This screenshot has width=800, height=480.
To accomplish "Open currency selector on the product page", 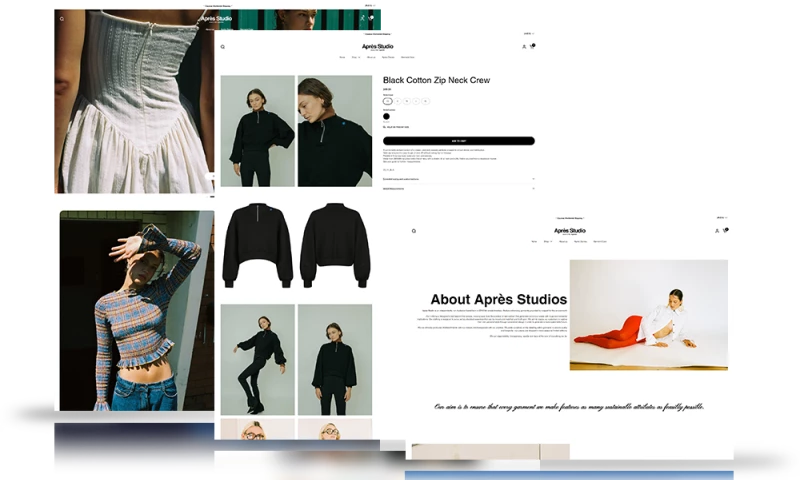I will pos(529,34).
